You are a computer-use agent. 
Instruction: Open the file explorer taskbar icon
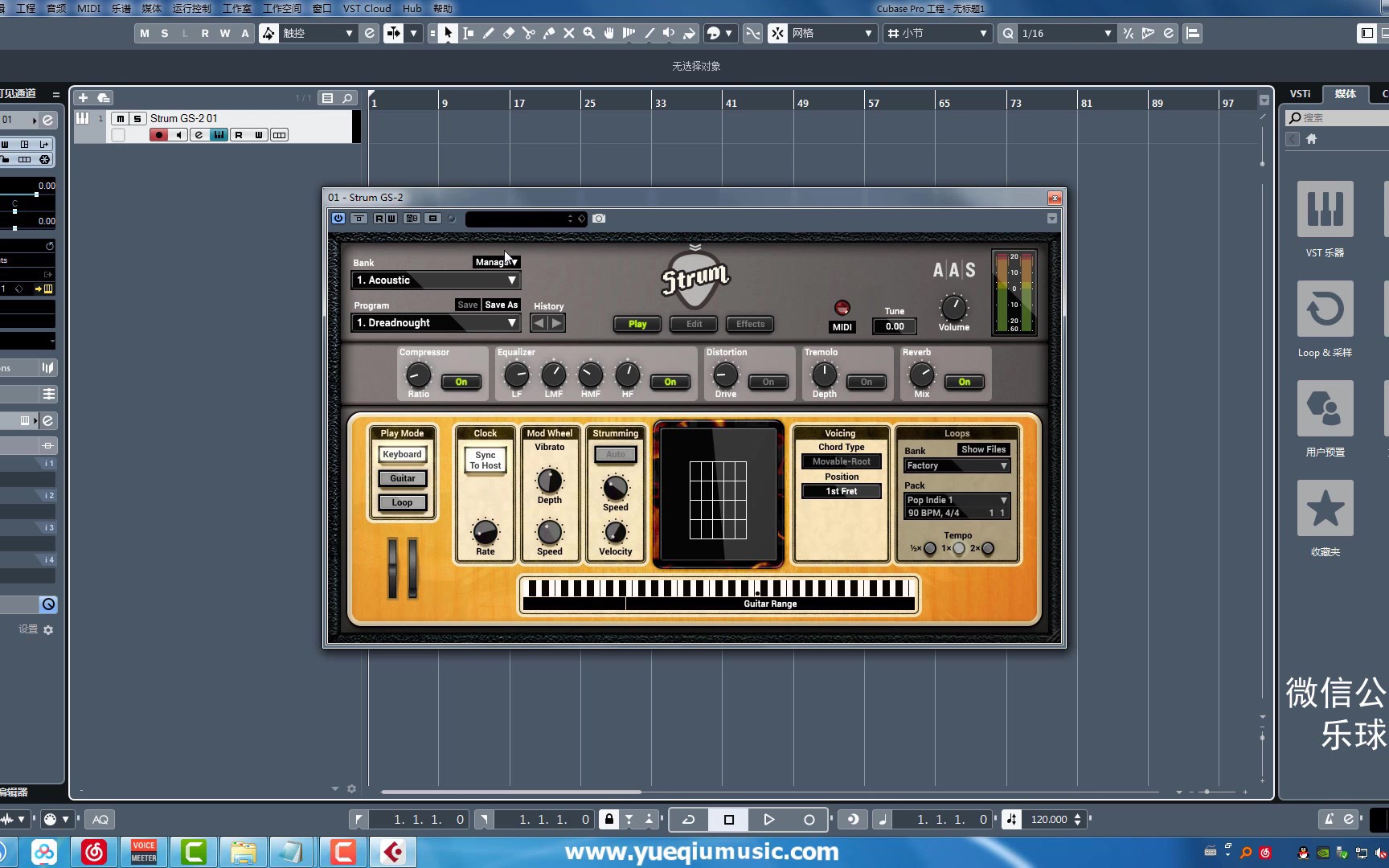click(x=244, y=852)
